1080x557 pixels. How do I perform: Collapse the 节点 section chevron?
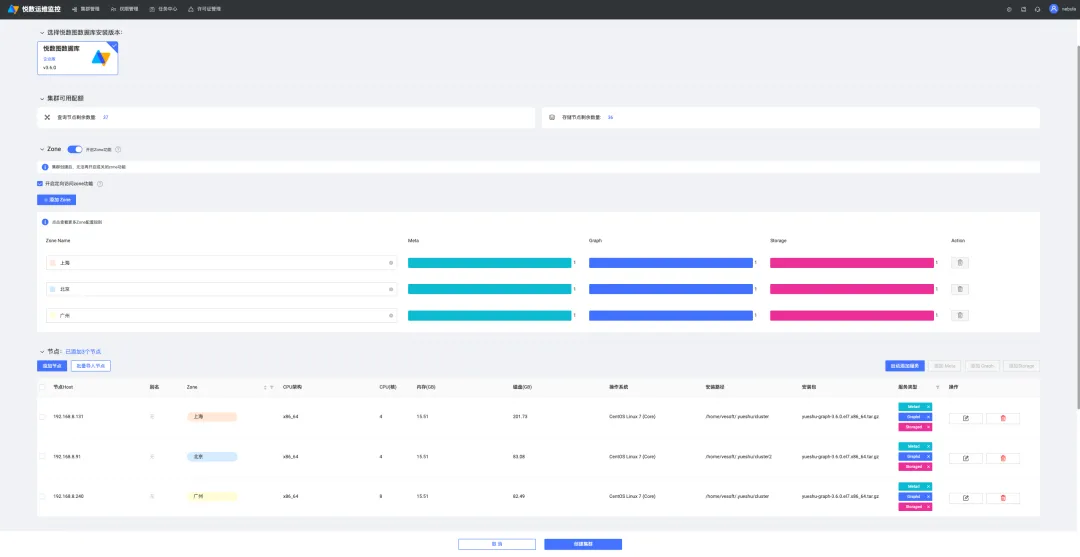pos(42,352)
